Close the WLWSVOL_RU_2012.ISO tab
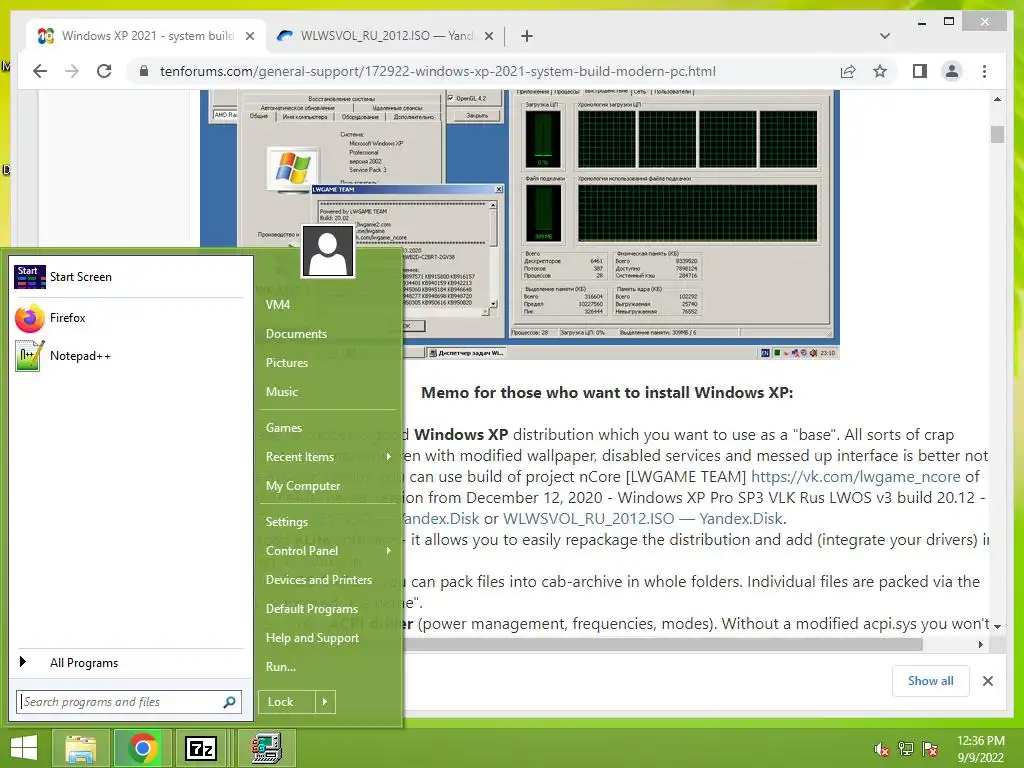1024x768 pixels. (x=488, y=36)
